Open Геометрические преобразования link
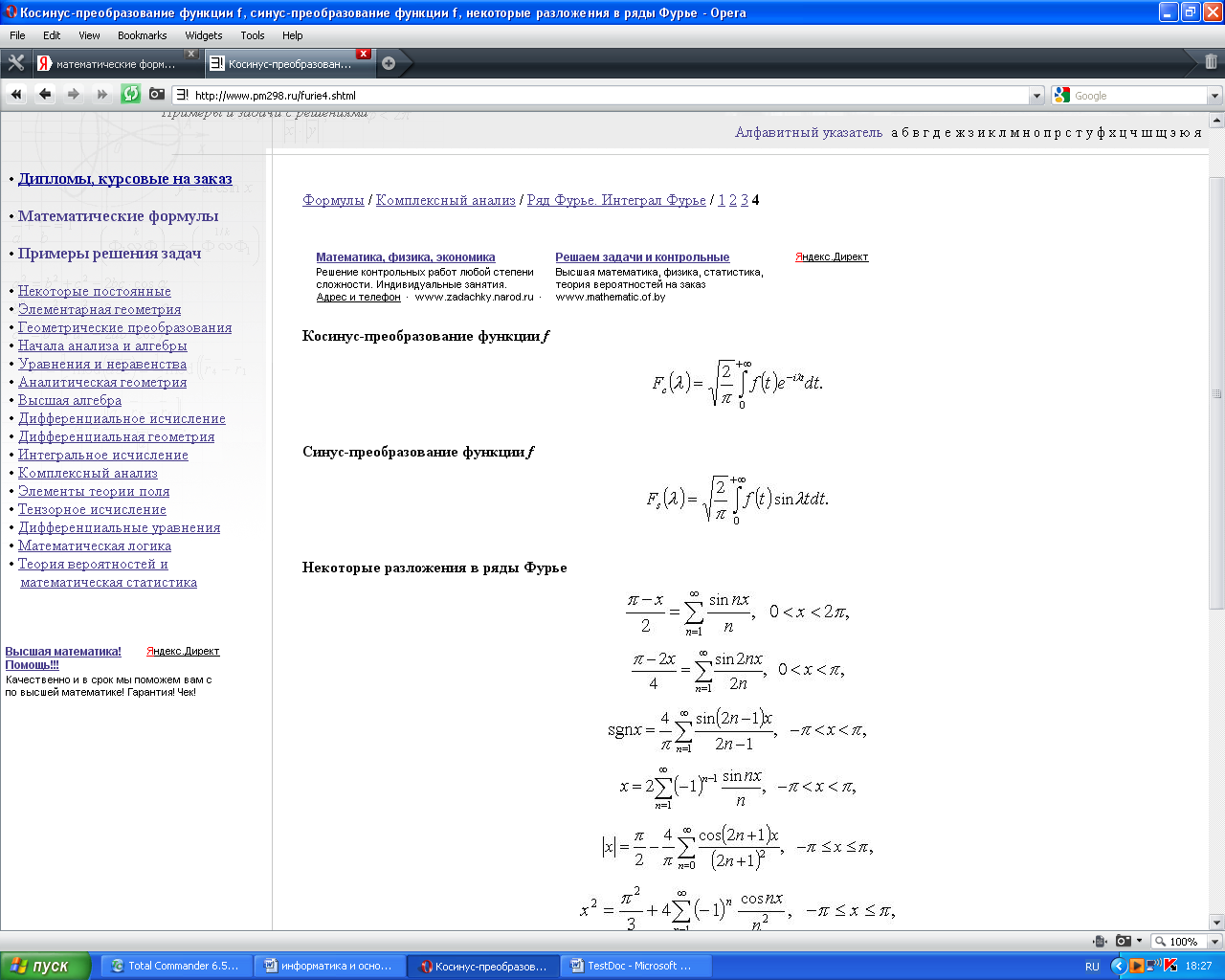Image resolution: width=1225 pixels, height=980 pixels. [x=125, y=327]
